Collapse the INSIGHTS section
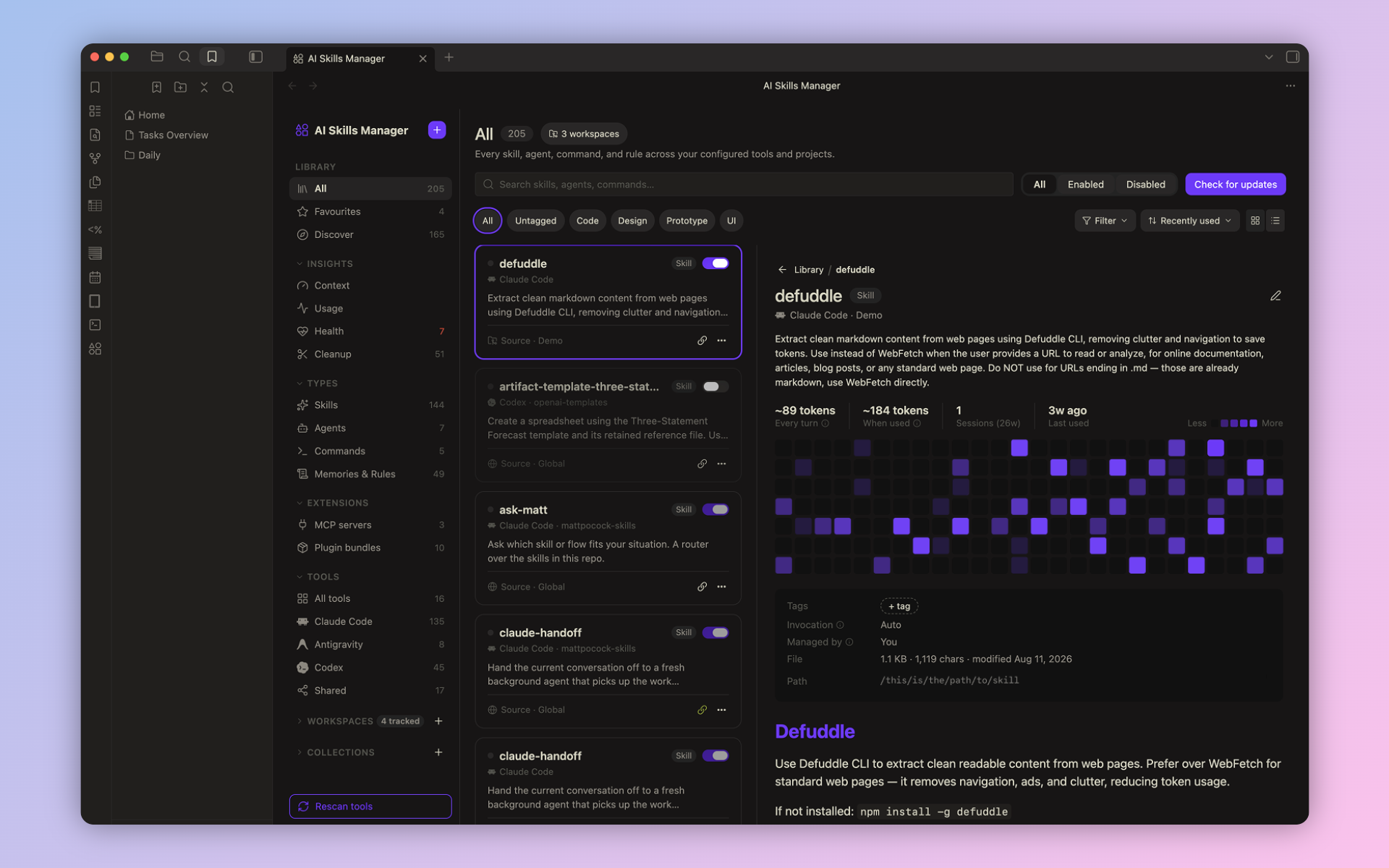 (x=324, y=264)
